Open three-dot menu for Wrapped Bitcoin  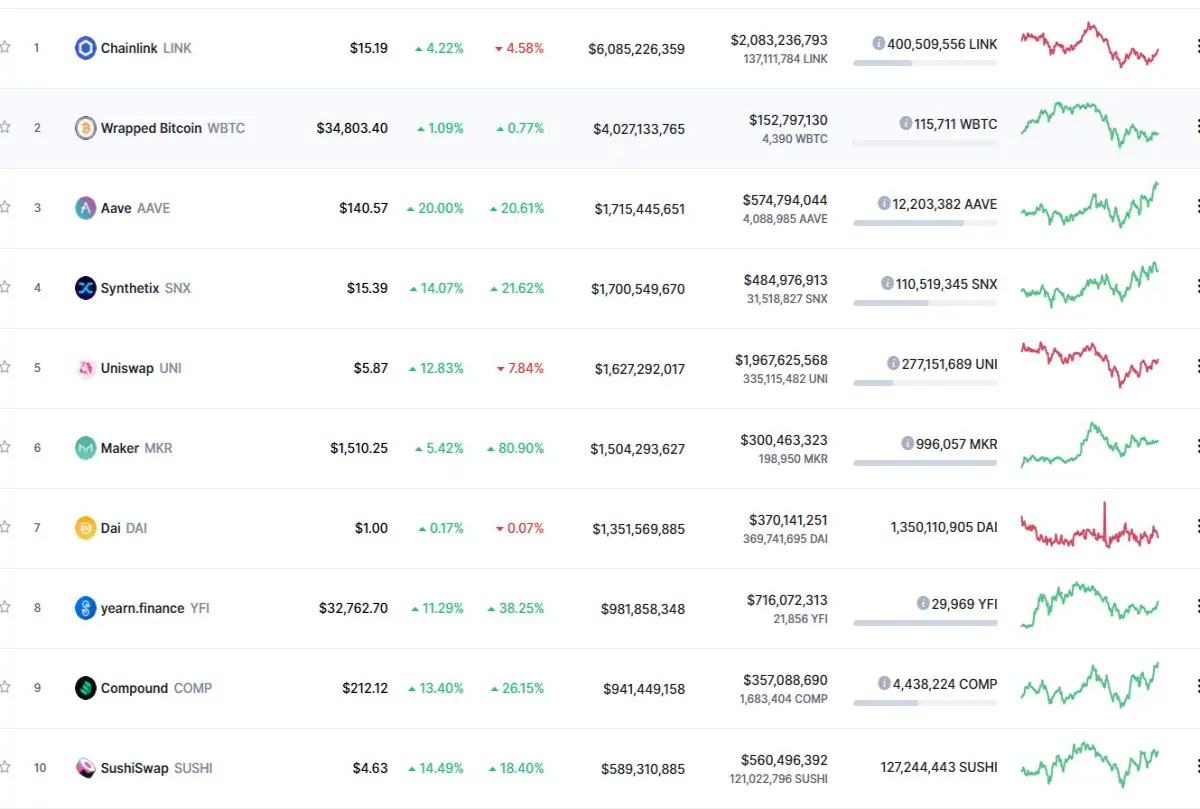(1196, 127)
